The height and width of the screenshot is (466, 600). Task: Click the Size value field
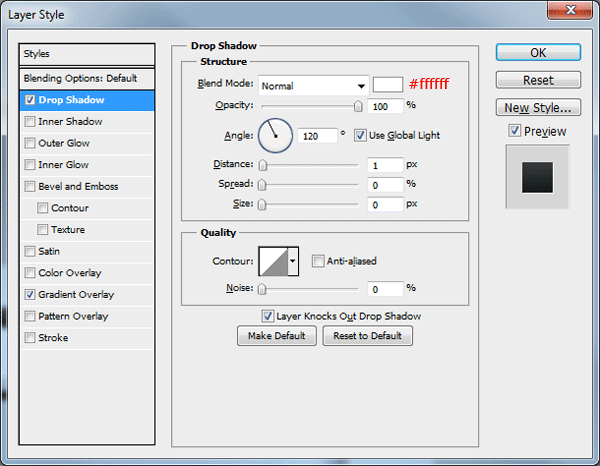pos(385,205)
